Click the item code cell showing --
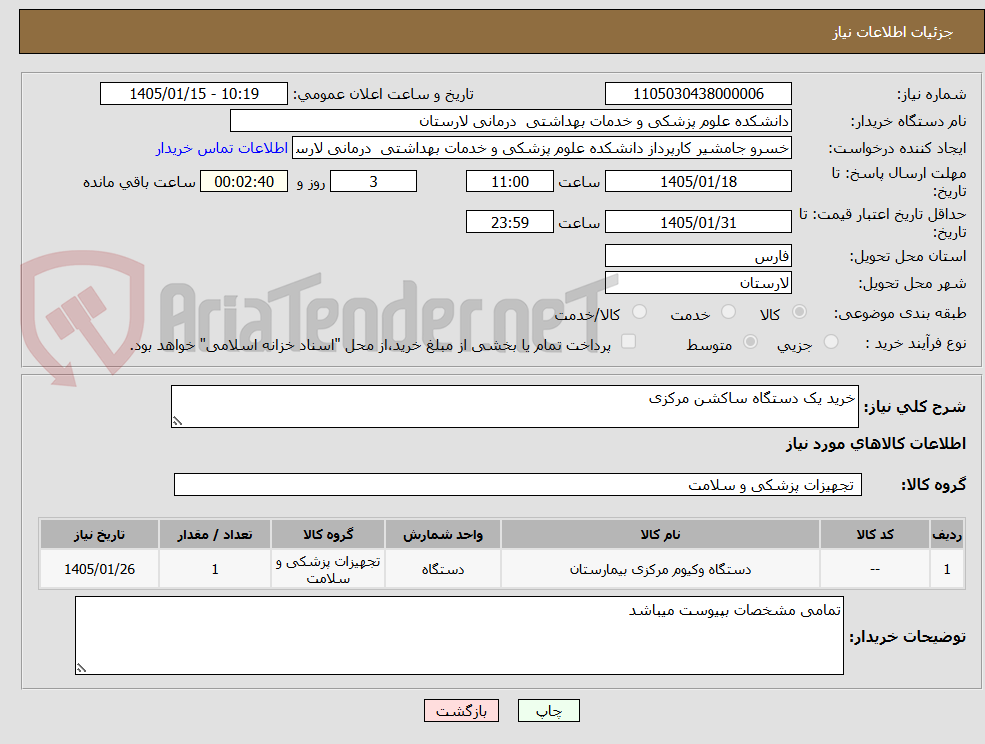 [875, 569]
